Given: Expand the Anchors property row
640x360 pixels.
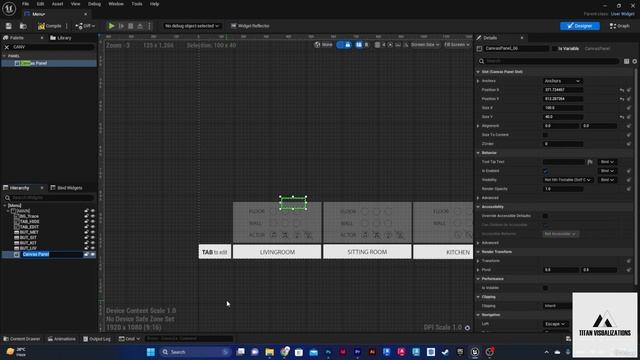Looking at the screenshot, I should 478,81.
